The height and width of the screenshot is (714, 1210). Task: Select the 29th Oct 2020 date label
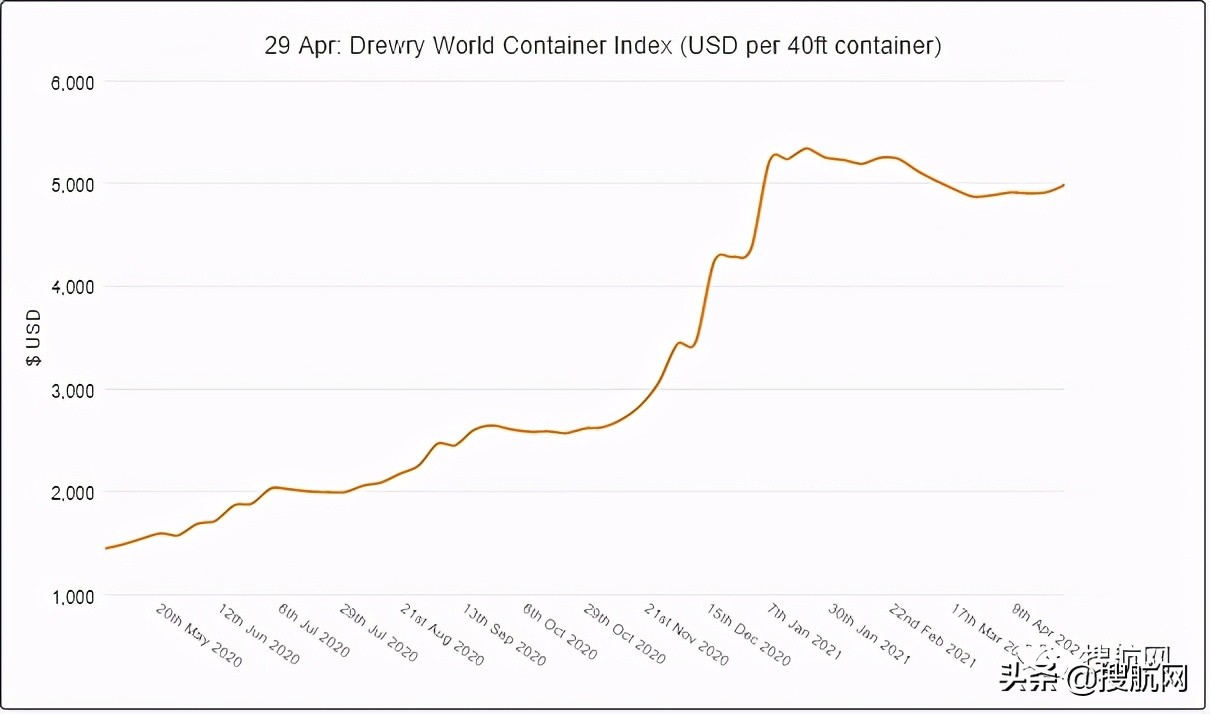point(624,636)
